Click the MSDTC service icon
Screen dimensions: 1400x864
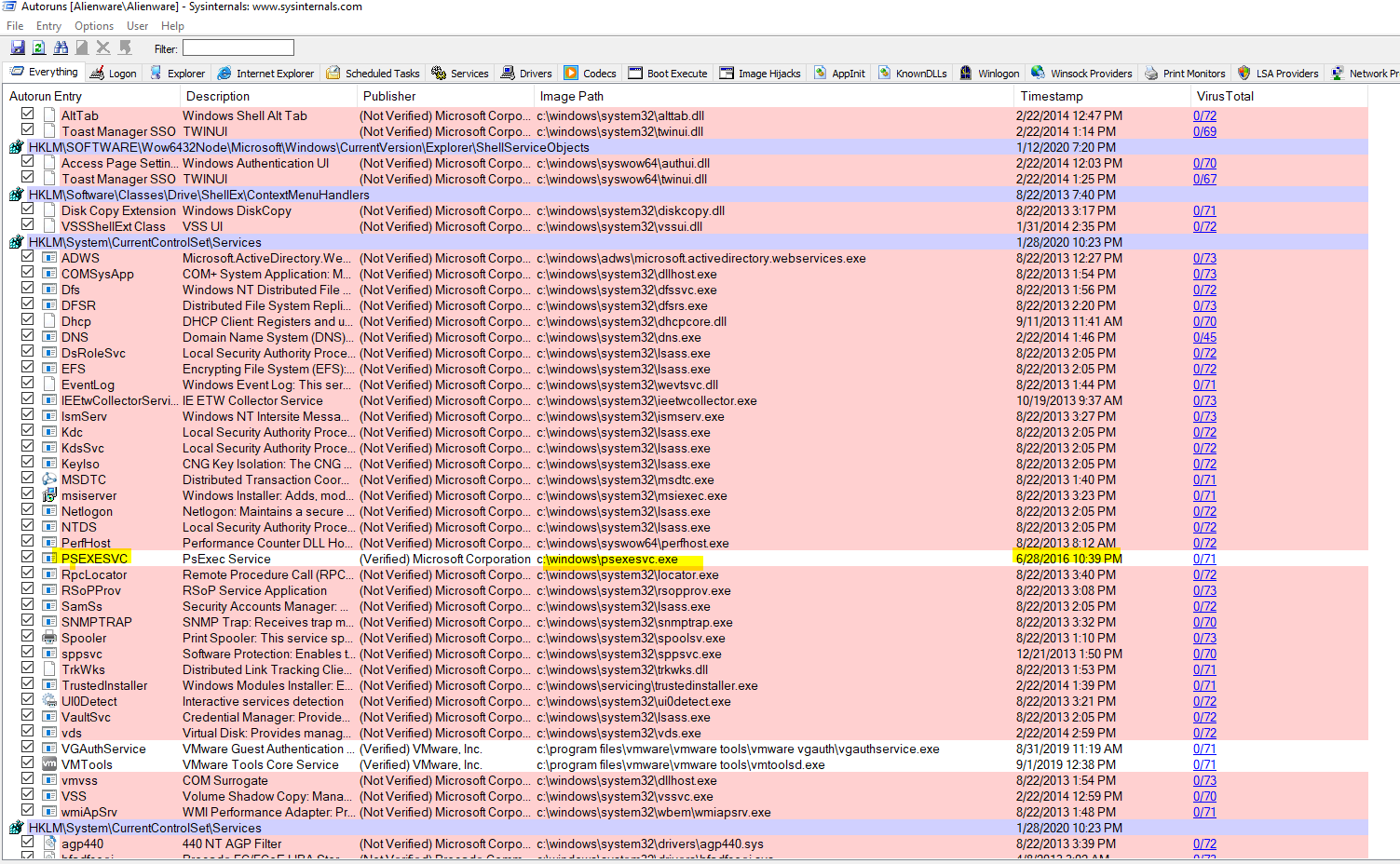pos(50,479)
